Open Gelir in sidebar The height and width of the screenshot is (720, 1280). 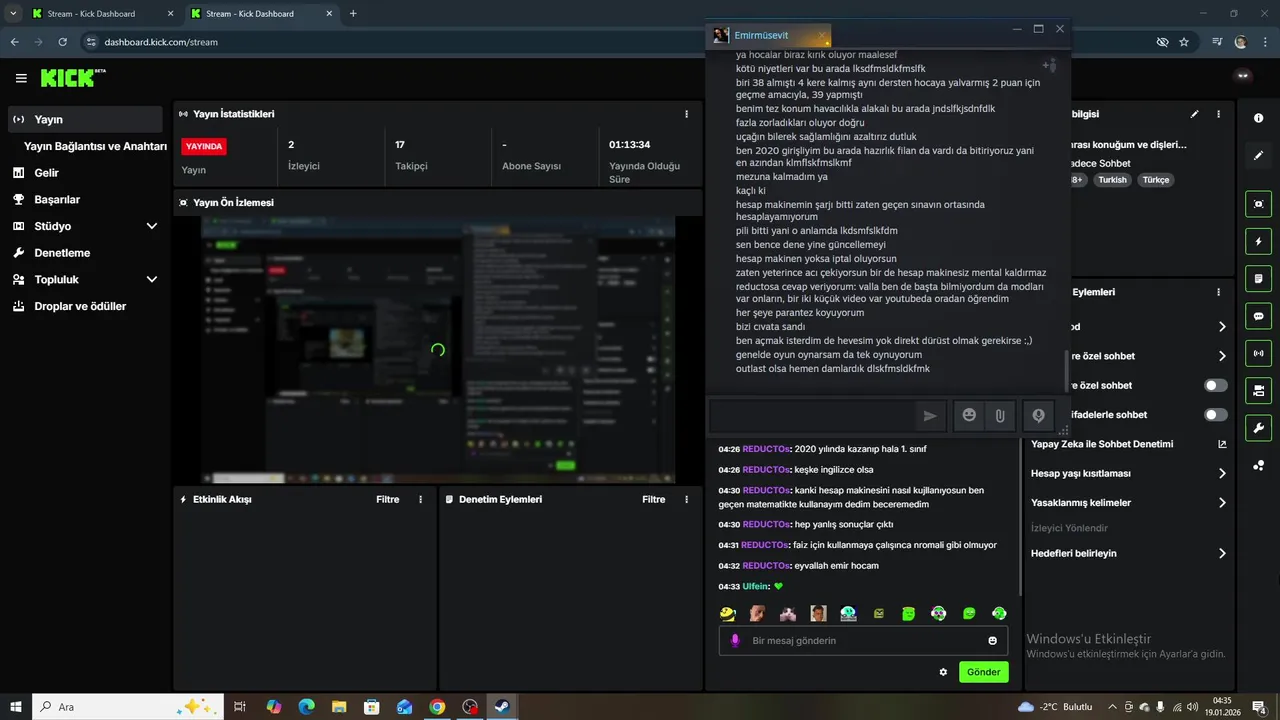[85, 173]
